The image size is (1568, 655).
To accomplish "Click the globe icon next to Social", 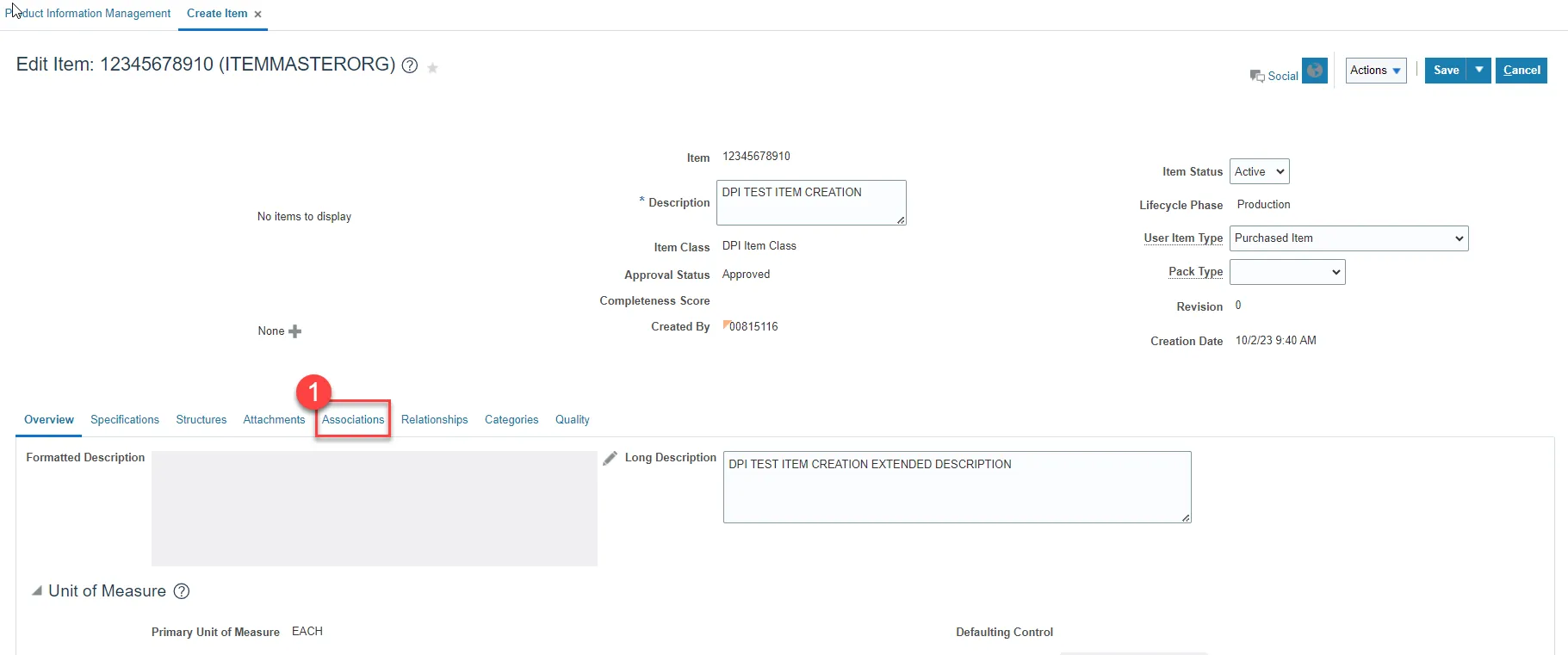I will (1314, 71).
